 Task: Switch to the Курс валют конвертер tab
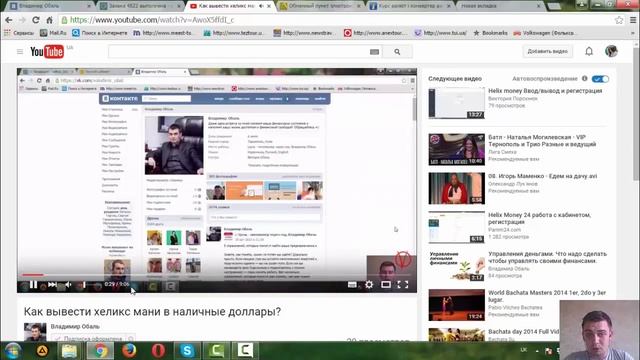[410, 6]
